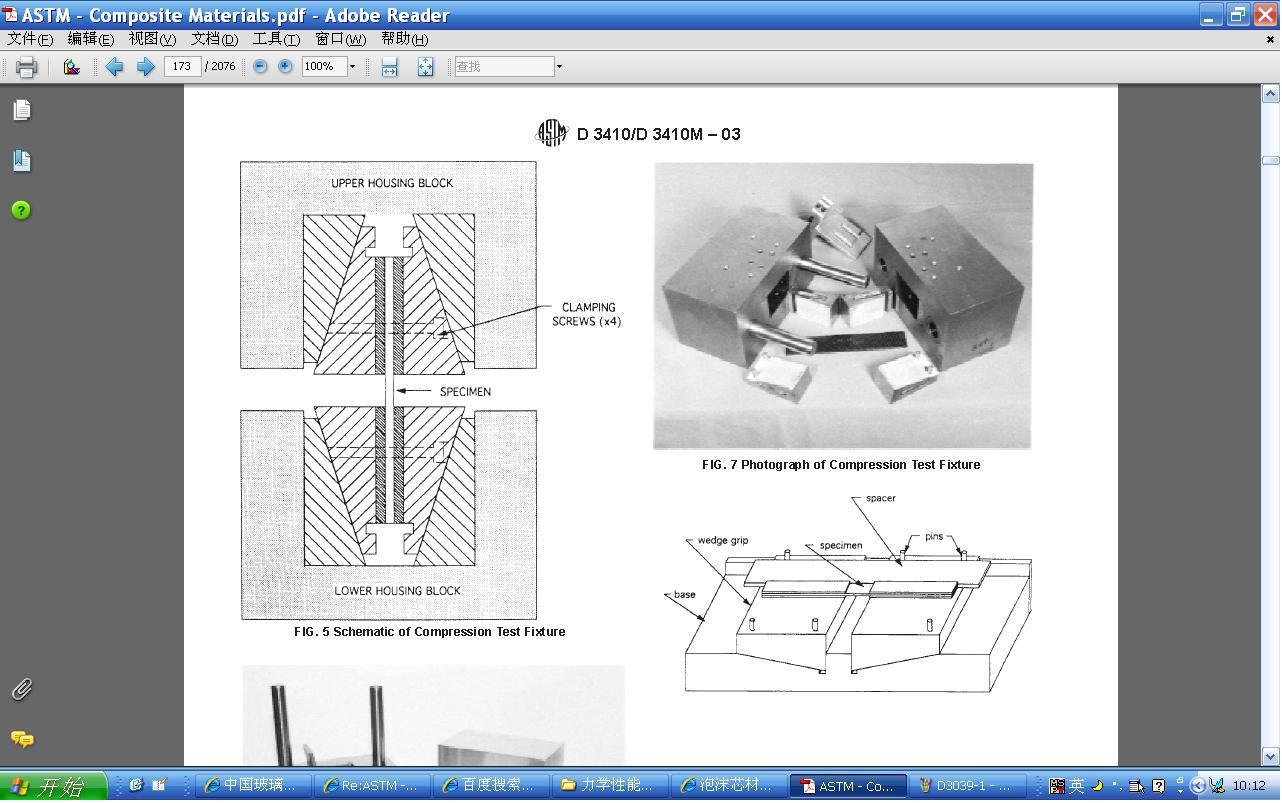Click the Print icon in toolbar
Image resolution: width=1282 pixels, height=803 pixels.
[26, 67]
